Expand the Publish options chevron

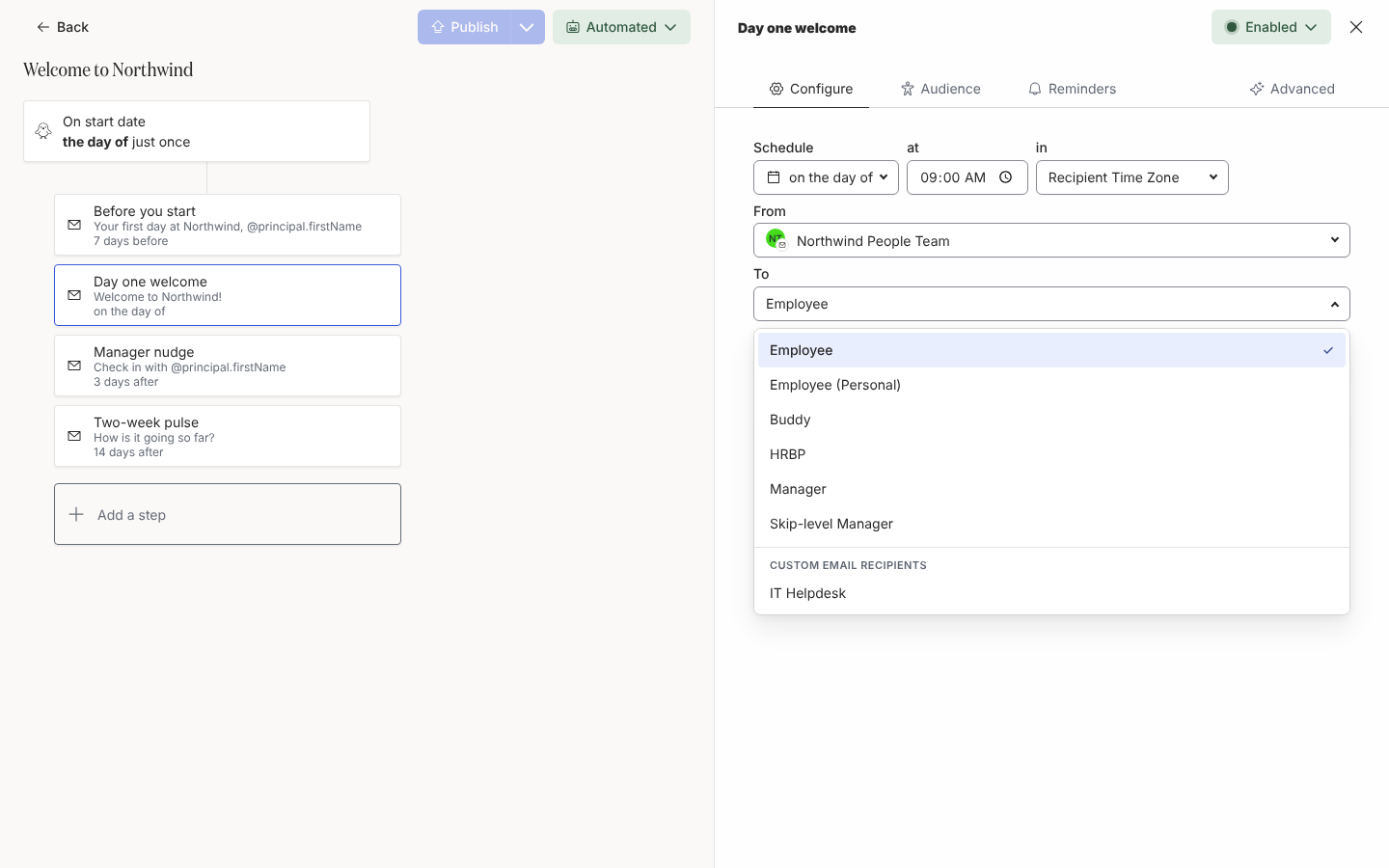[527, 27]
